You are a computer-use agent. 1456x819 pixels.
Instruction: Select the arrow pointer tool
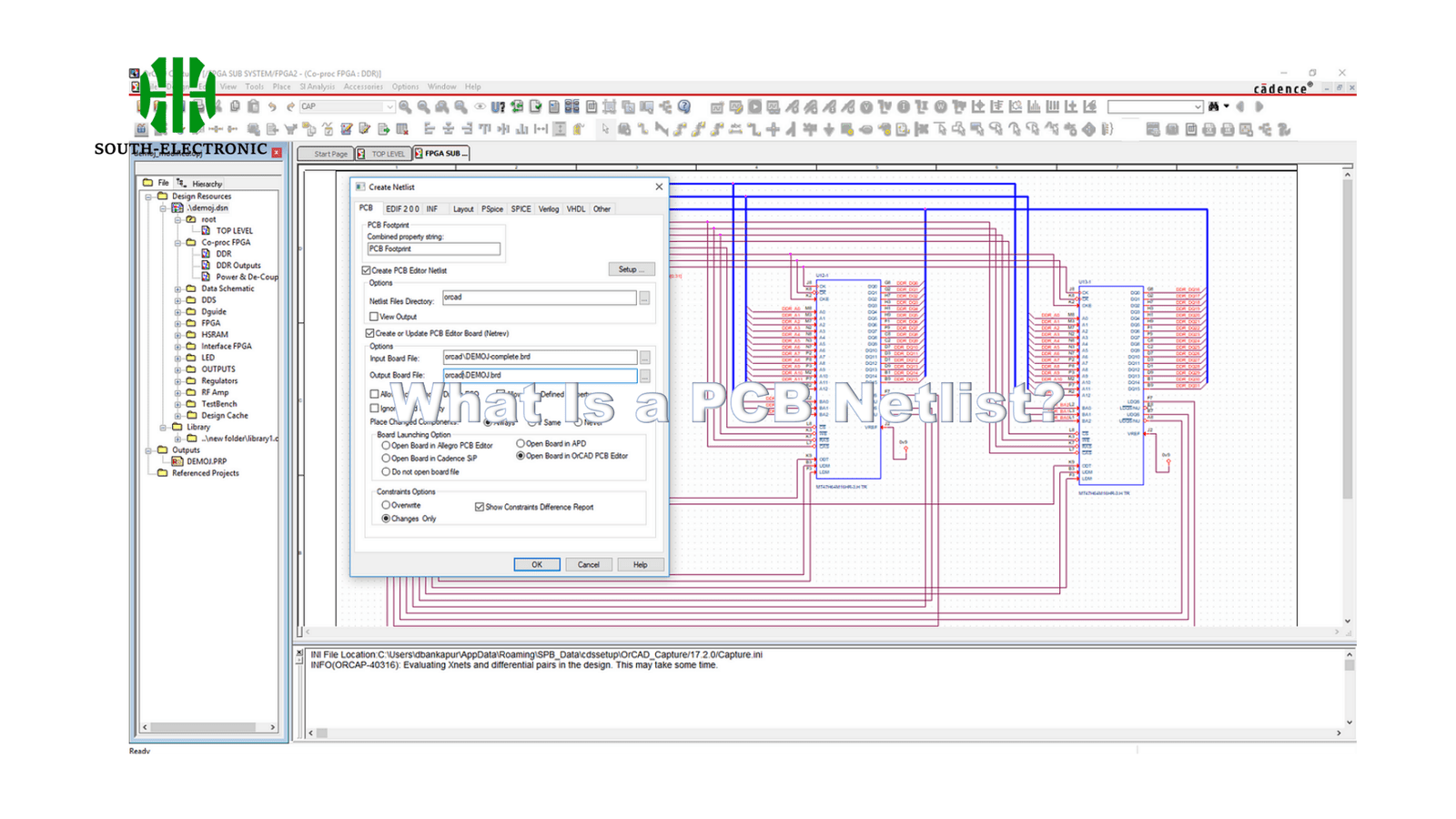[x=605, y=129]
